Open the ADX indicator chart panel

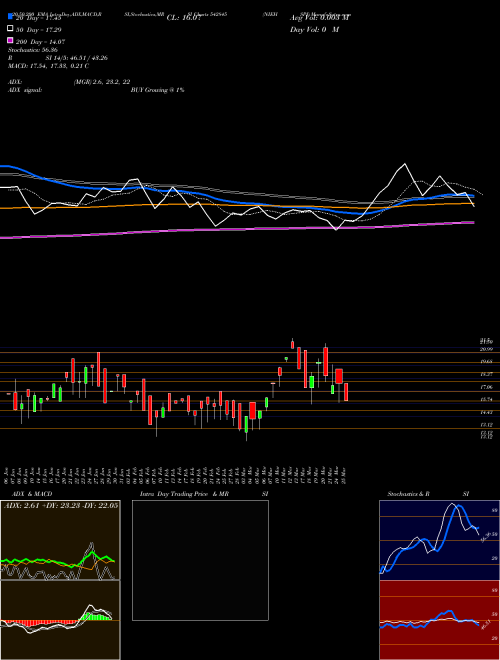pyautogui.click(x=60, y=540)
